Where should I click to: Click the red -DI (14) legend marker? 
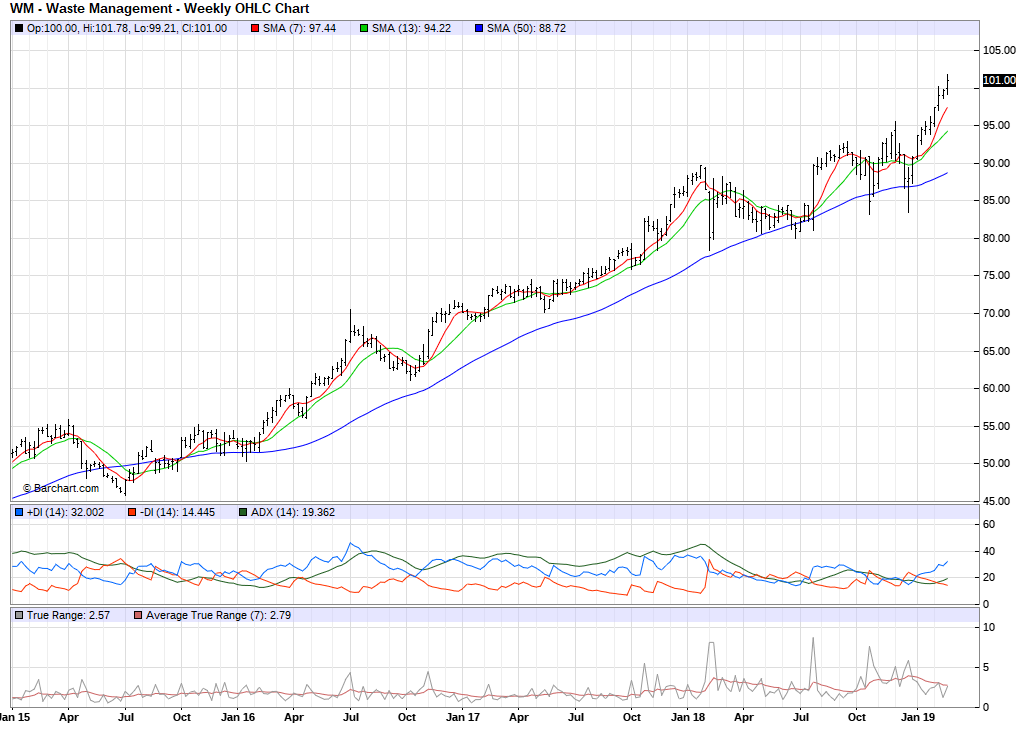point(131,512)
